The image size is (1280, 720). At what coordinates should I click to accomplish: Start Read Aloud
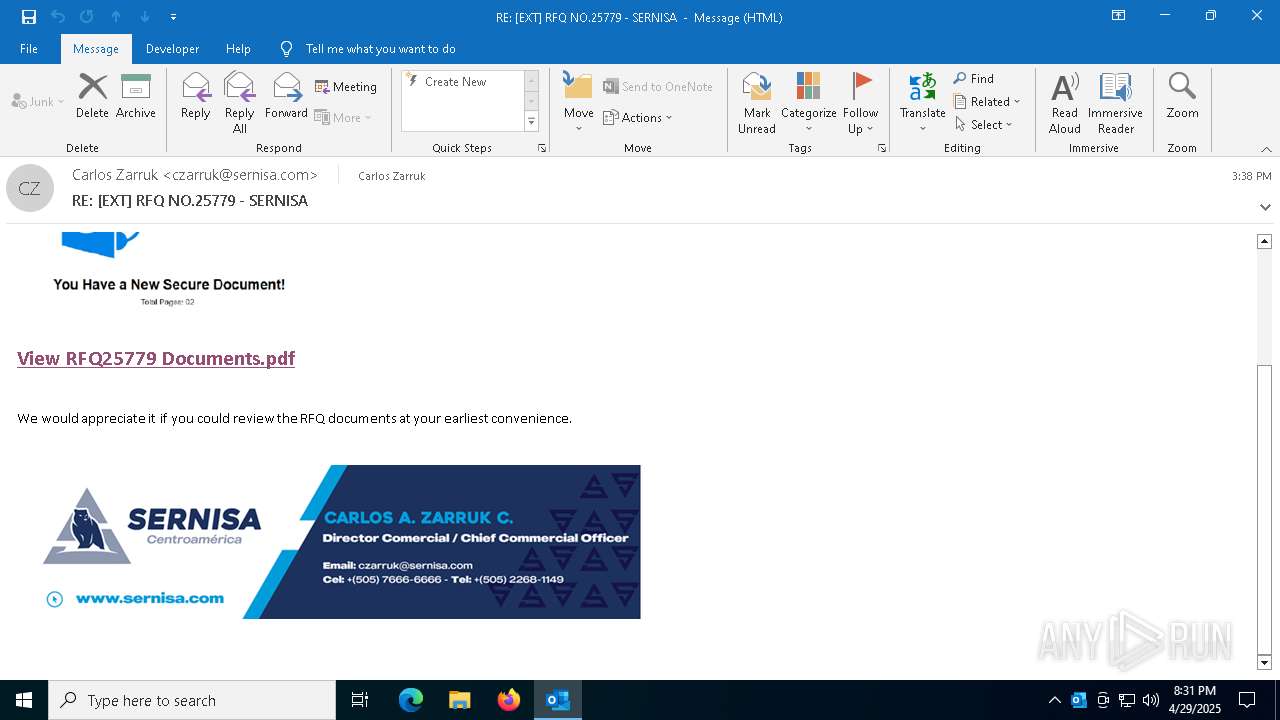(1065, 102)
